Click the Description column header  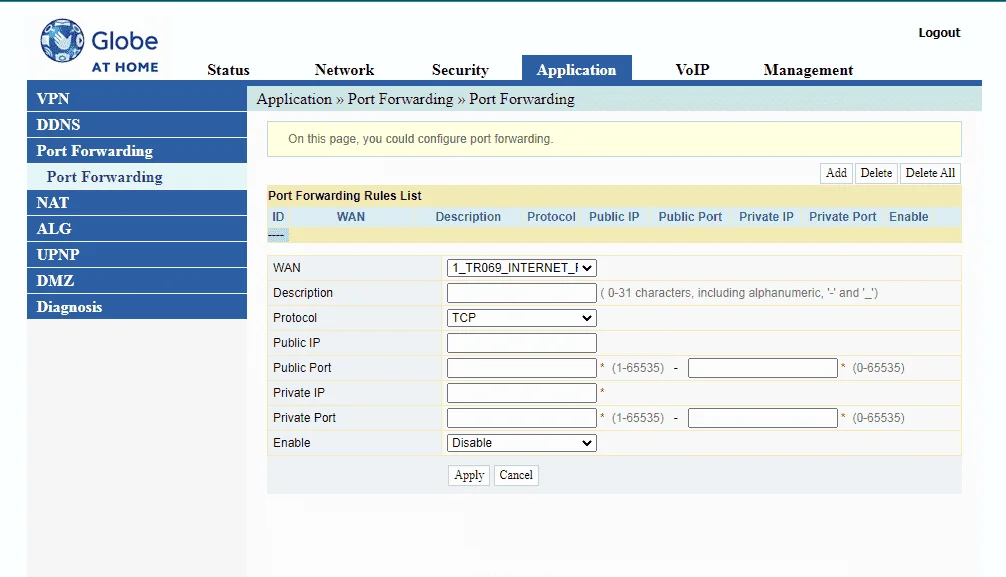468,217
